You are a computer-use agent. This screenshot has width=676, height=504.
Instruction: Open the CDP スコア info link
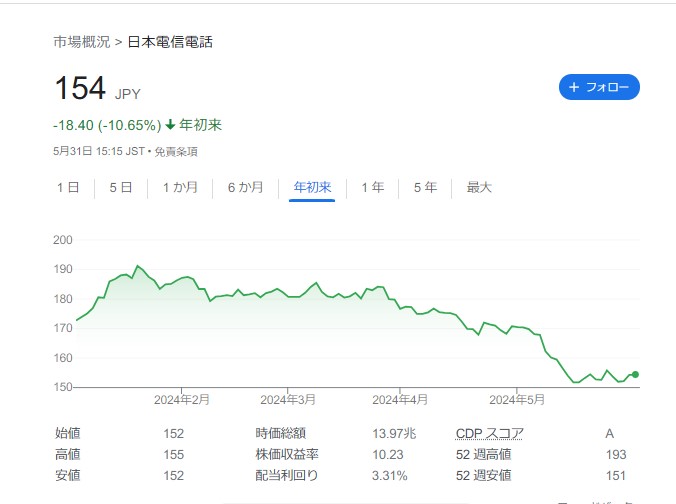pyautogui.click(x=490, y=433)
